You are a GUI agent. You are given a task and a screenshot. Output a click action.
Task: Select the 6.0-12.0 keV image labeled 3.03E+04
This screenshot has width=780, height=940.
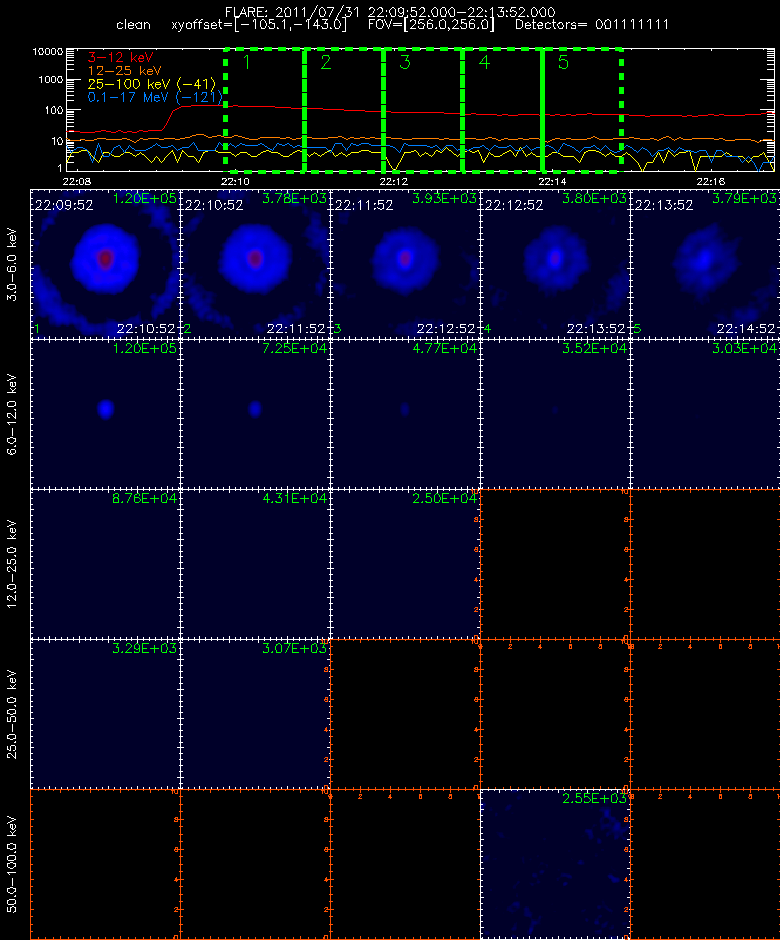click(x=705, y=414)
